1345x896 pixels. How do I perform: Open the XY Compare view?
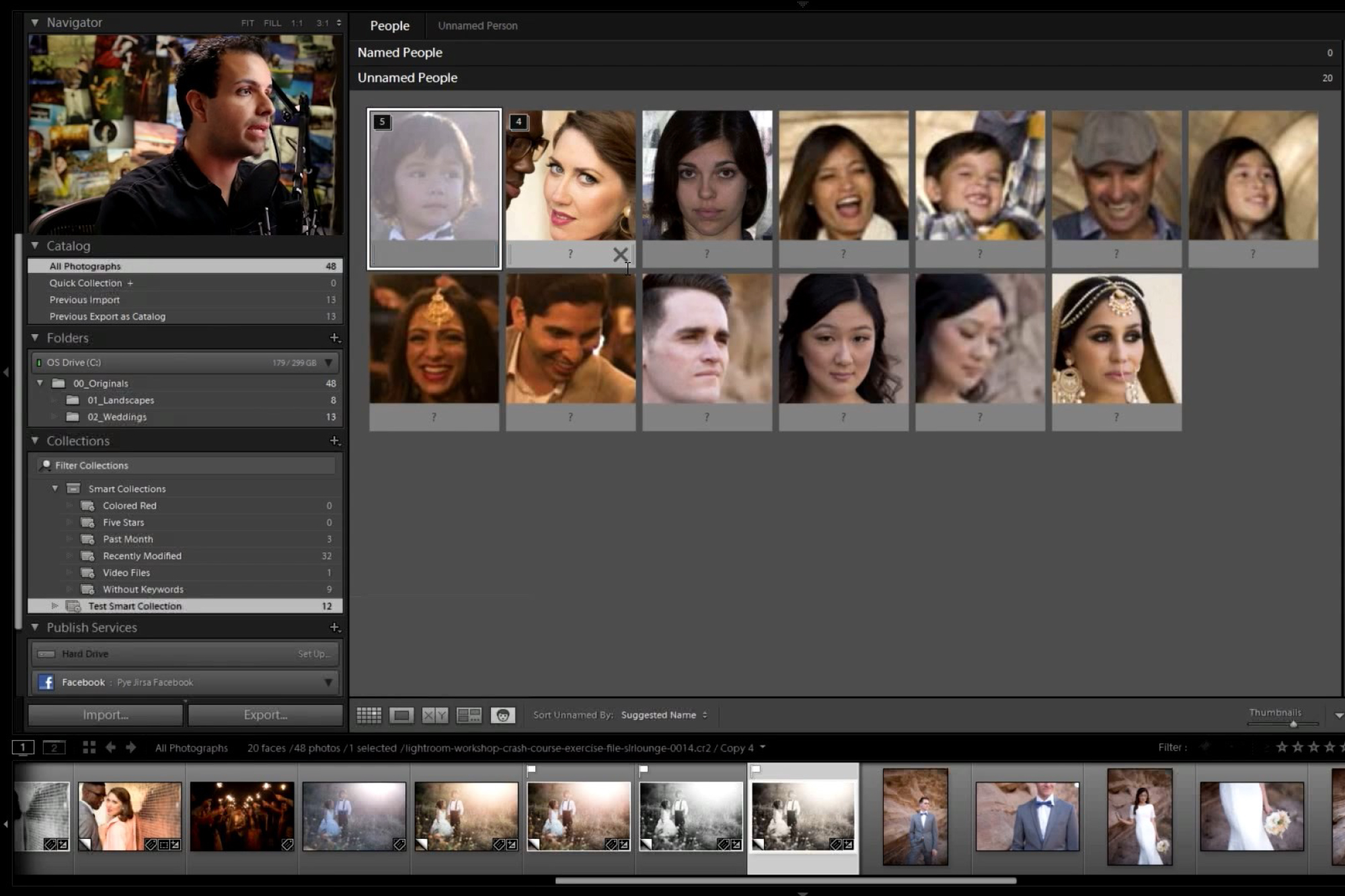(x=434, y=715)
